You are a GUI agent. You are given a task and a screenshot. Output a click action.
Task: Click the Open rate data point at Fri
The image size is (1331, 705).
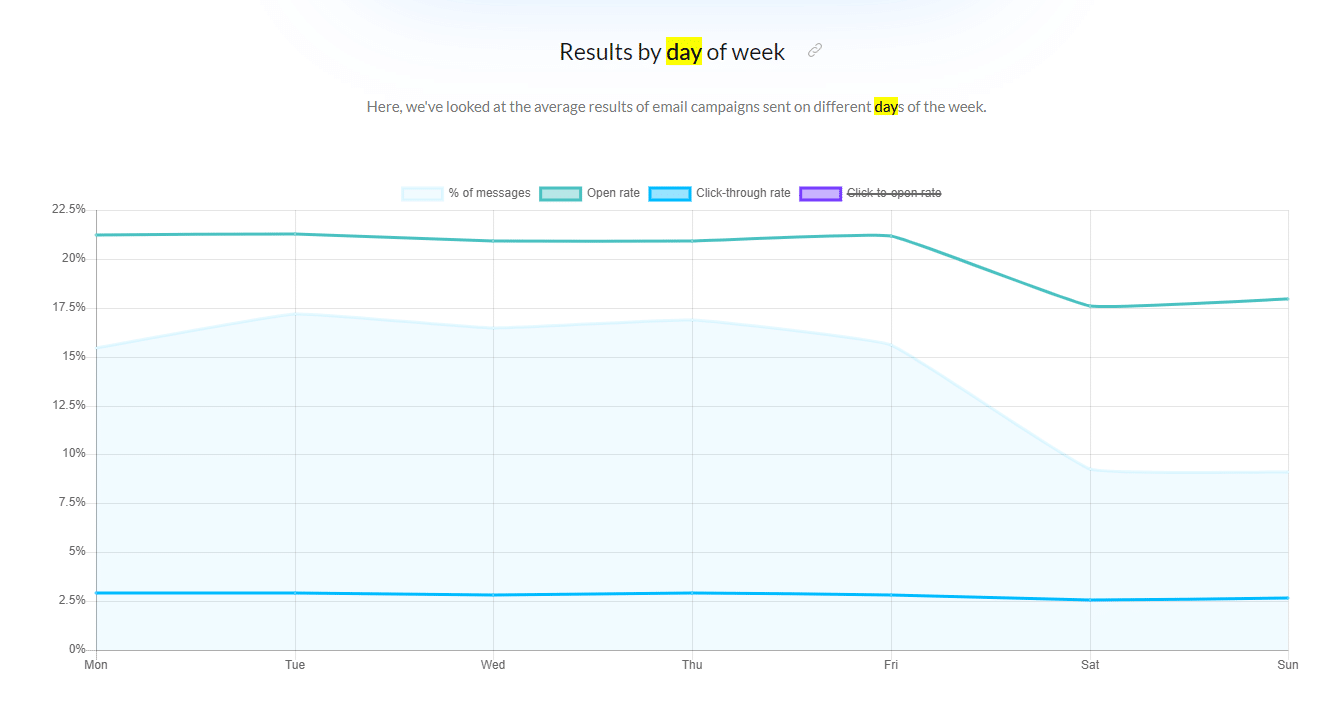tap(891, 235)
